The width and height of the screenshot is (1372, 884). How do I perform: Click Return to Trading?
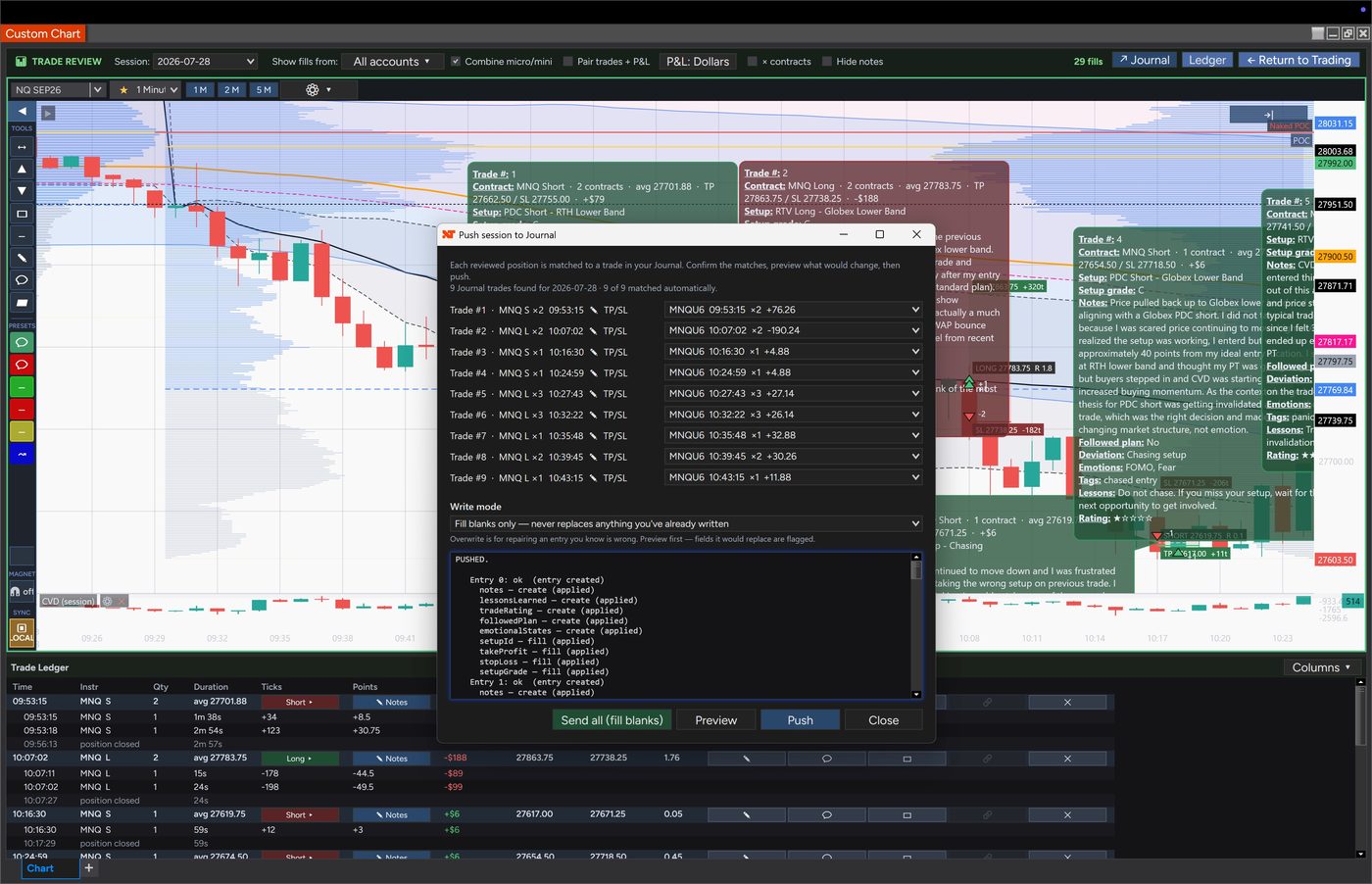1298,60
